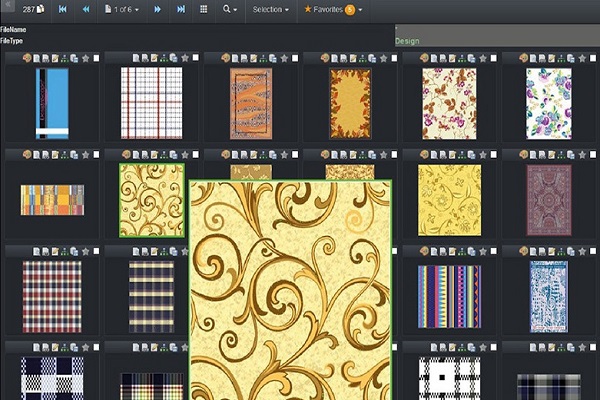The height and width of the screenshot is (400, 600).
Task: Open the navy and cream plaid thumbnail
Action: point(152,297)
